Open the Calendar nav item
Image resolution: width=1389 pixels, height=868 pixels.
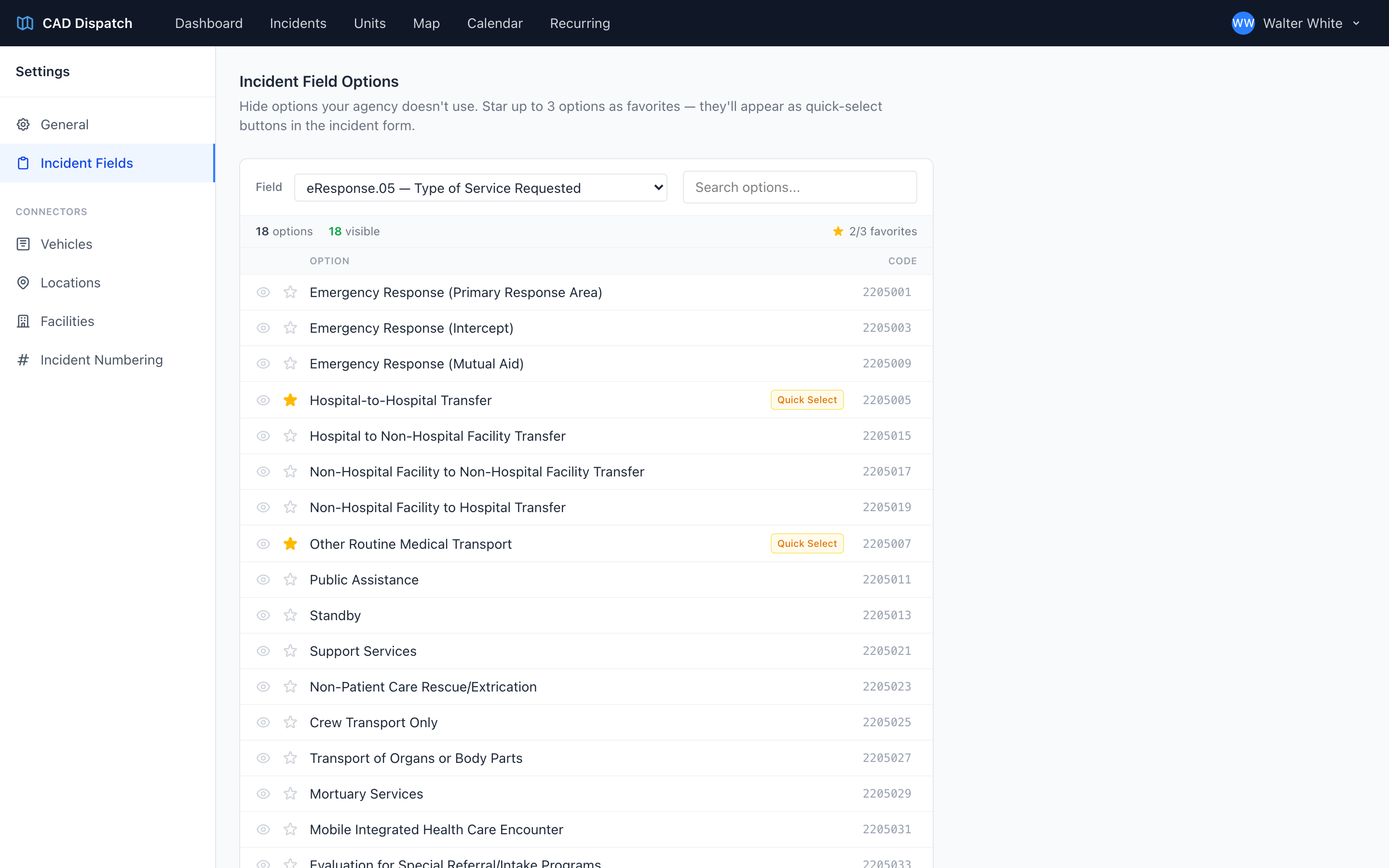495,23
